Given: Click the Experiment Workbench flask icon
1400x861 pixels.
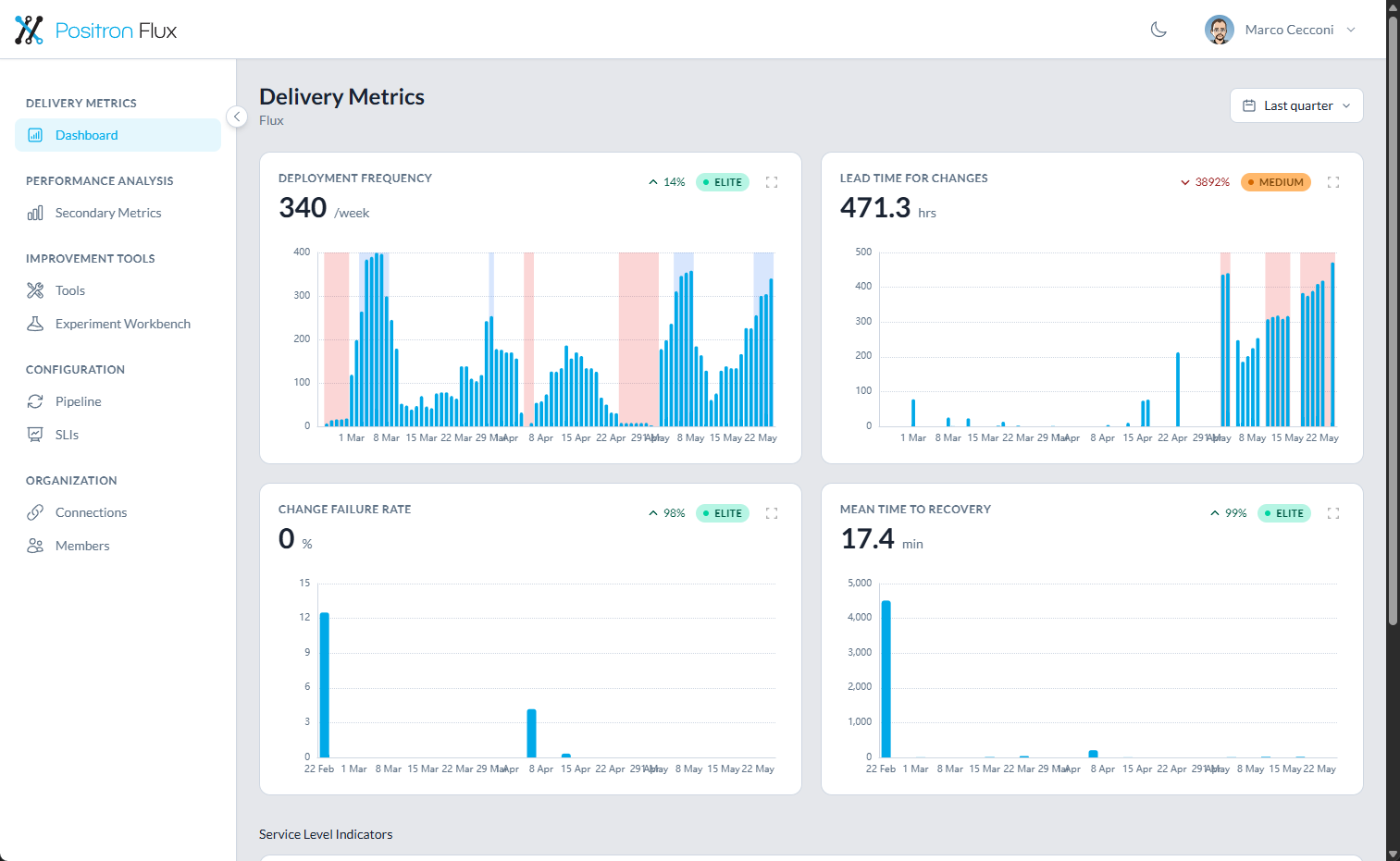Looking at the screenshot, I should pos(35,324).
